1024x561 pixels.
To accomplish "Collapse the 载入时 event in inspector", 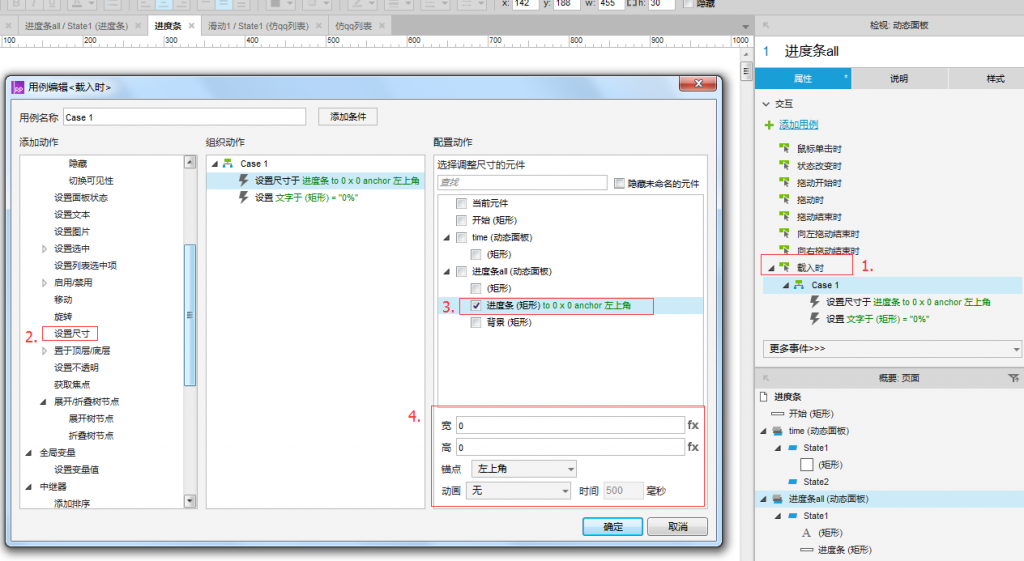I will tap(771, 268).
